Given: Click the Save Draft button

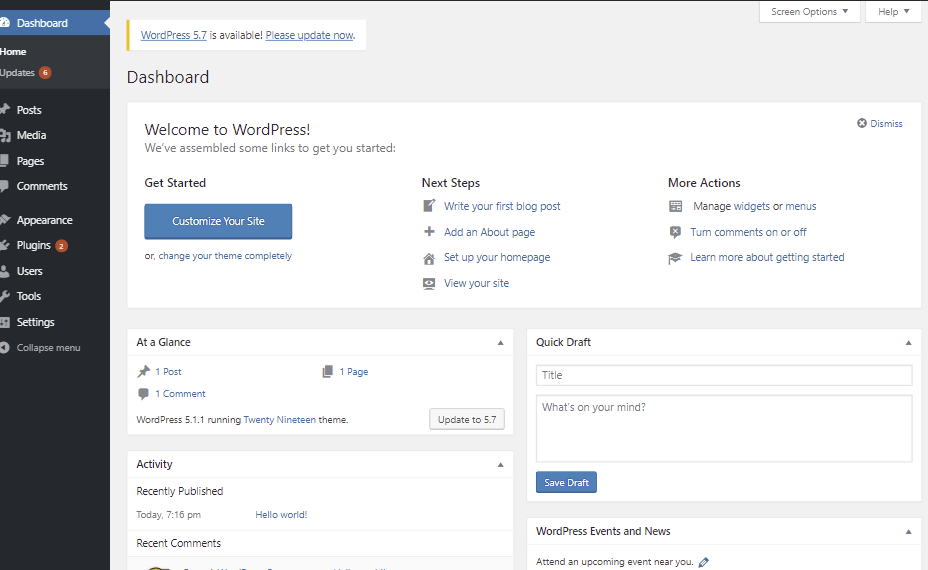Looking at the screenshot, I should pyautogui.click(x=566, y=482).
